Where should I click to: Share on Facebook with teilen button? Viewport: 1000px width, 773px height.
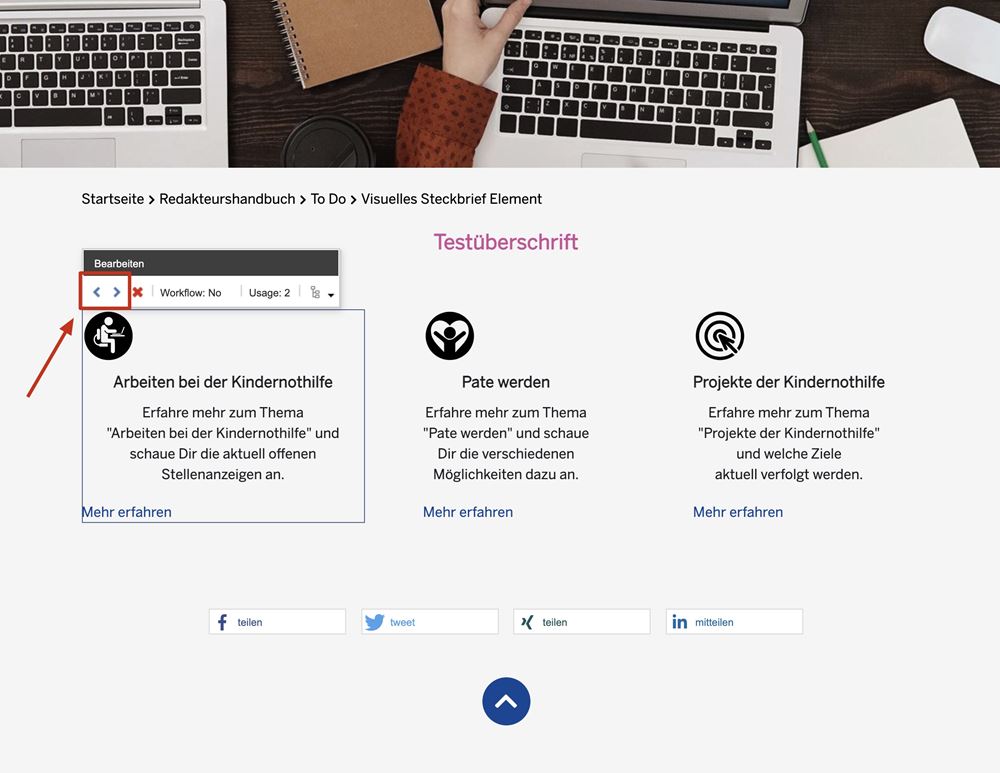click(277, 622)
